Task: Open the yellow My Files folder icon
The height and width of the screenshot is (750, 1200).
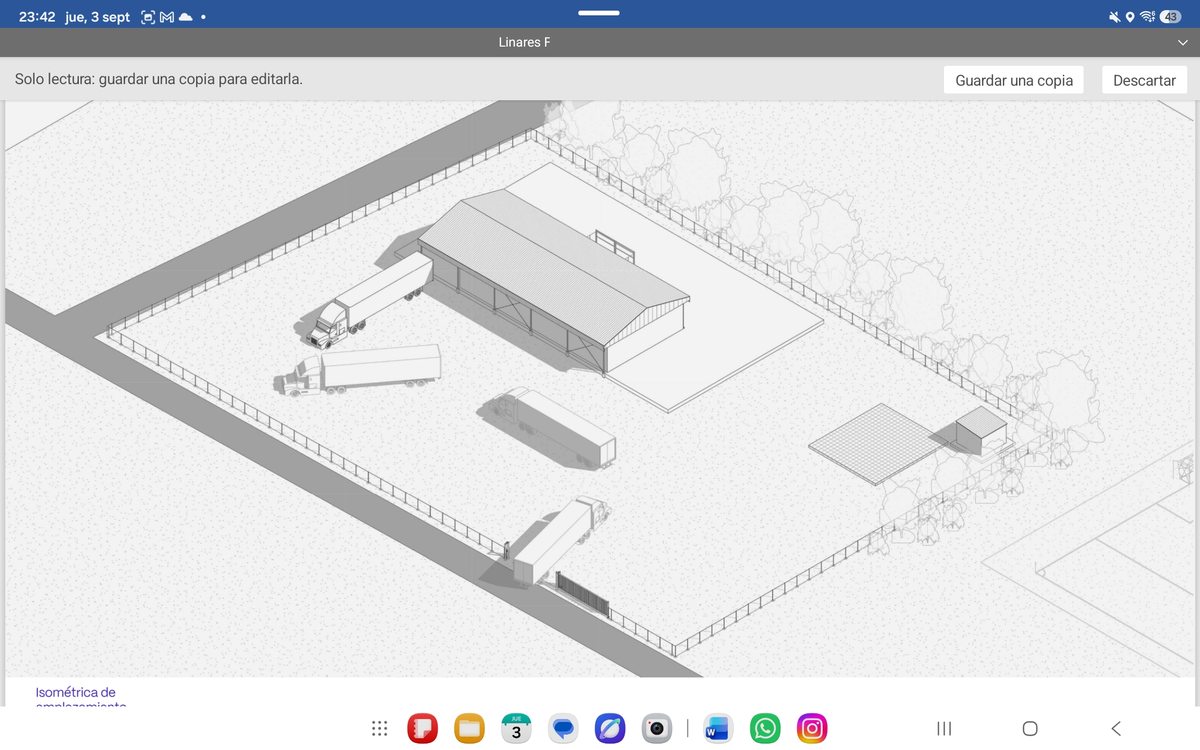Action: (x=469, y=729)
